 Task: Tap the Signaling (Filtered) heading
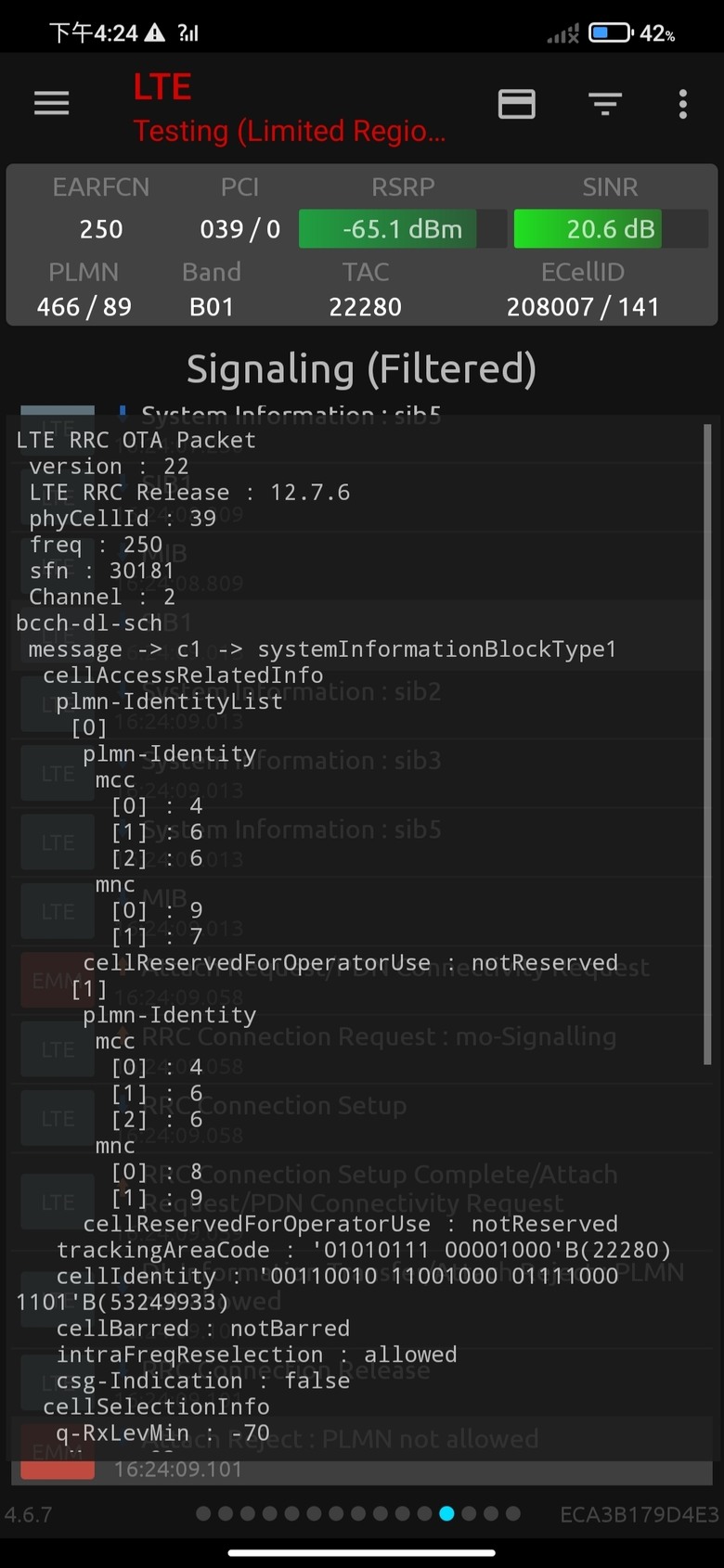click(361, 369)
